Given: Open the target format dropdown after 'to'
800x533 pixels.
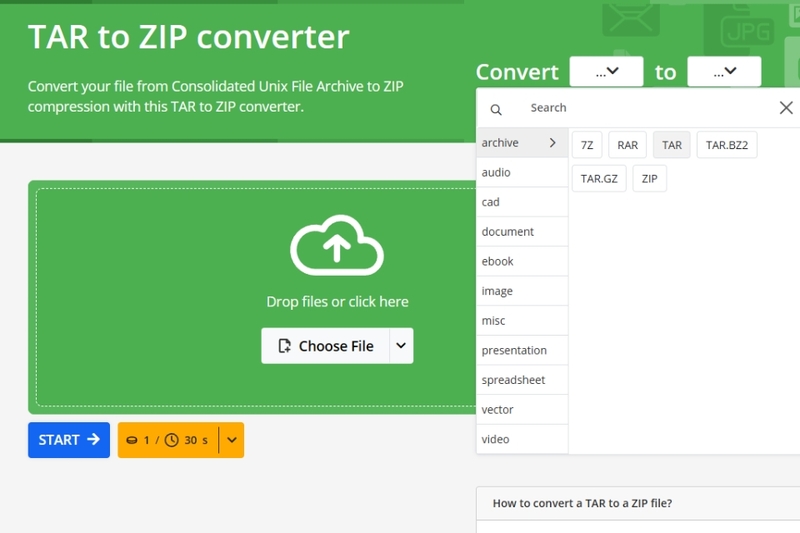Looking at the screenshot, I should [x=724, y=71].
